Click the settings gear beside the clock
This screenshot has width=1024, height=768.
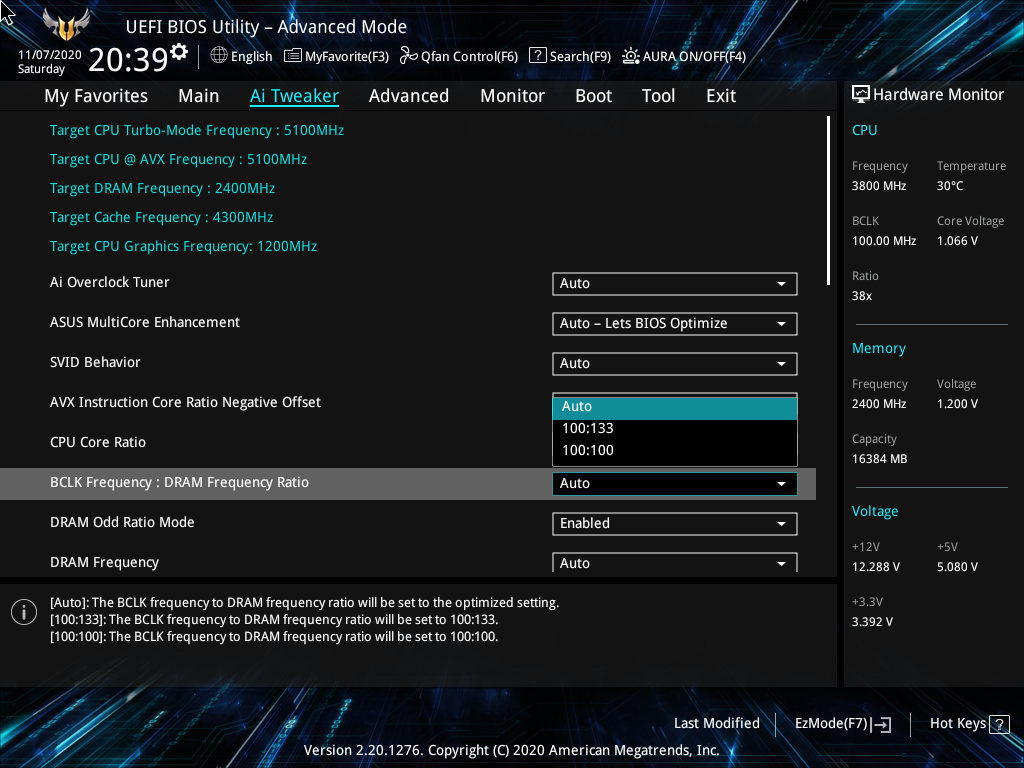pos(179,51)
